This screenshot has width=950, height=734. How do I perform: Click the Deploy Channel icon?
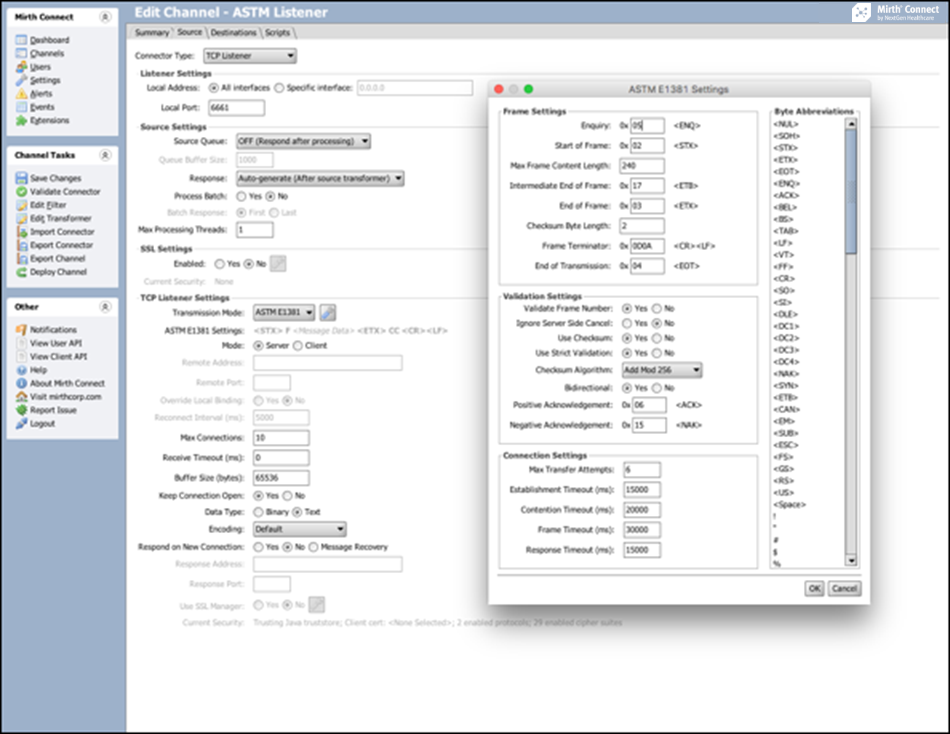click(x=21, y=272)
